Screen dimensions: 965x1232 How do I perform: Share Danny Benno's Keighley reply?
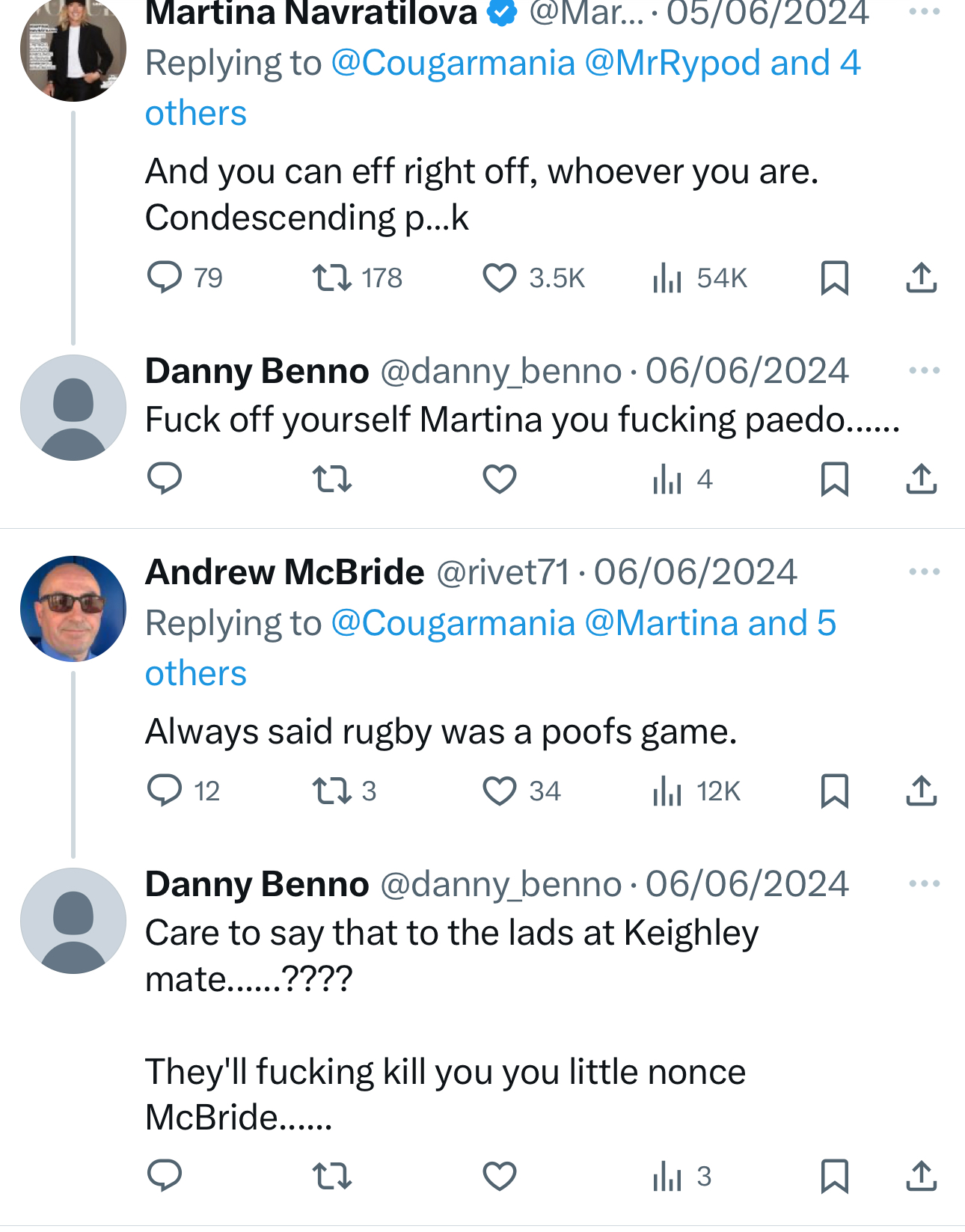pos(921,1176)
